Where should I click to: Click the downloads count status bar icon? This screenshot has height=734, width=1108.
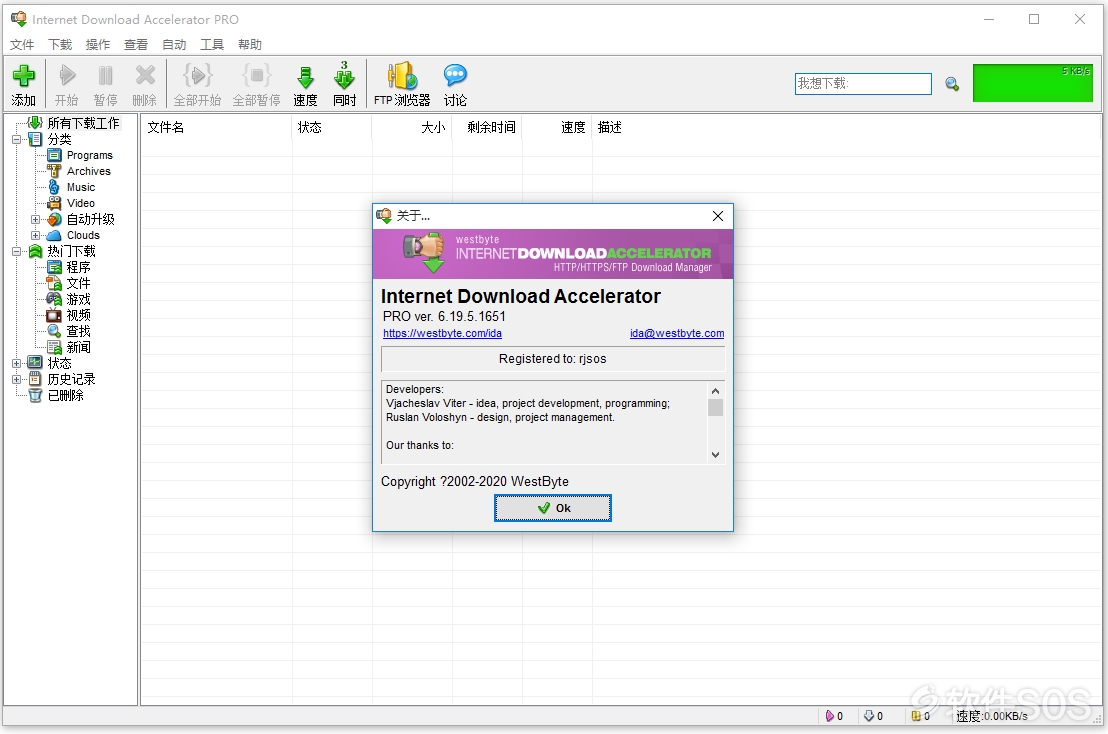click(869, 716)
